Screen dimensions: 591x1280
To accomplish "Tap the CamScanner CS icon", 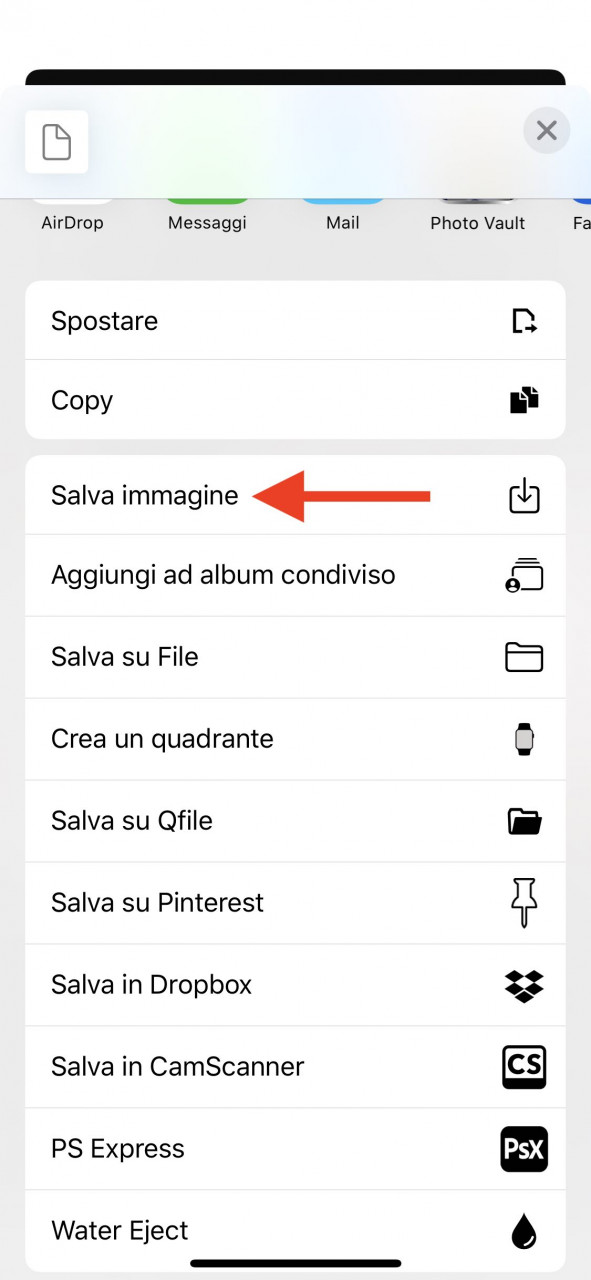I will point(524,1067).
